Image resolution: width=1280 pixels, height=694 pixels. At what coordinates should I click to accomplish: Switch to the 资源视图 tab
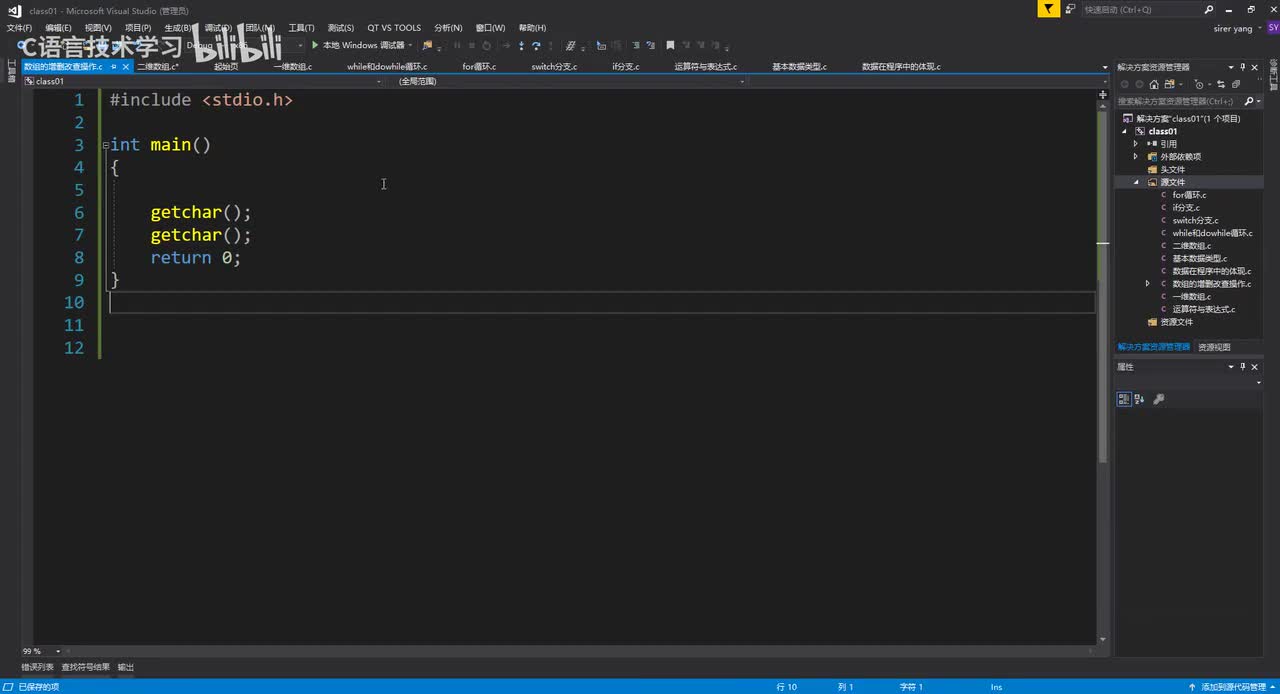[1214, 347]
